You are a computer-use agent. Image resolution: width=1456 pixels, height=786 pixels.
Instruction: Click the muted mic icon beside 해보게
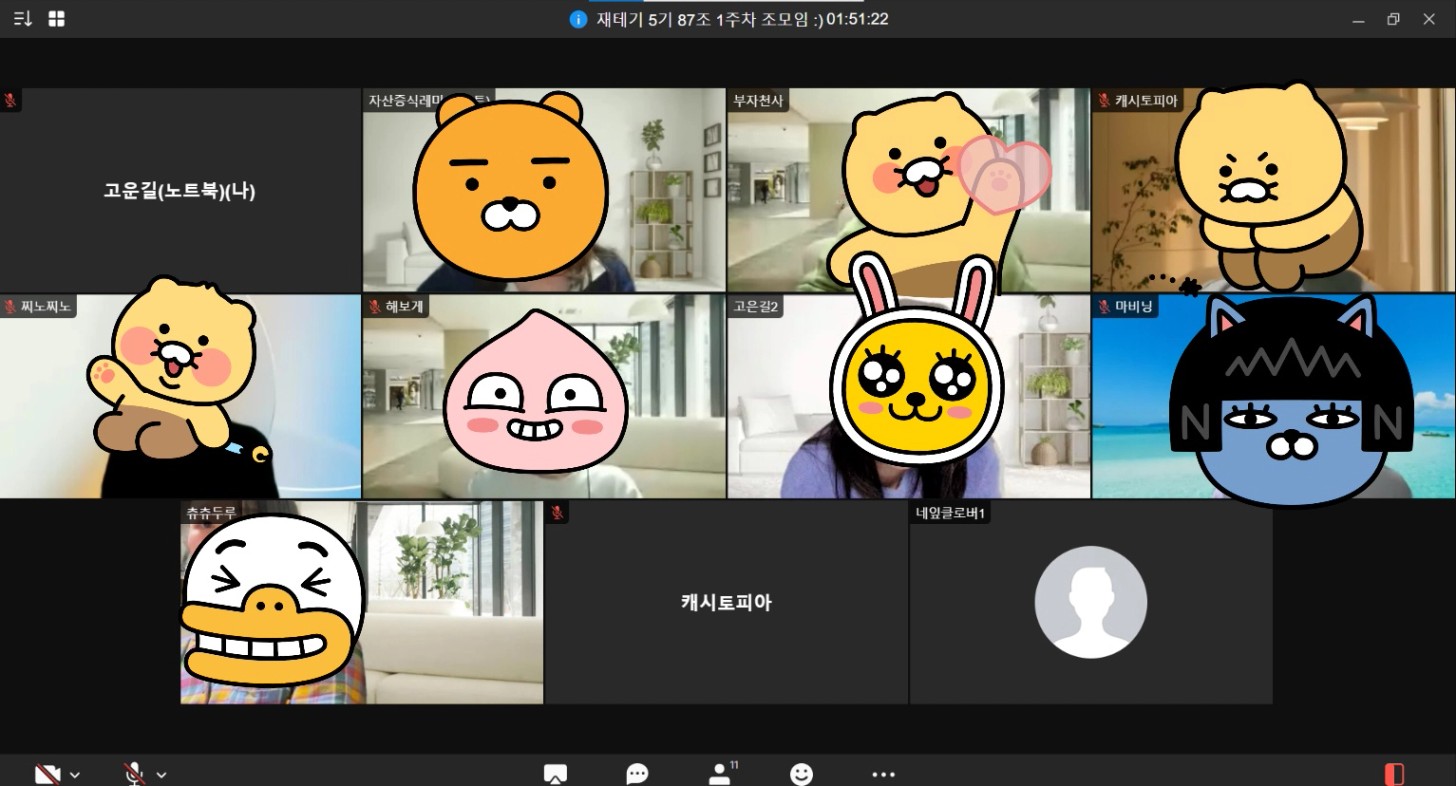pos(374,306)
